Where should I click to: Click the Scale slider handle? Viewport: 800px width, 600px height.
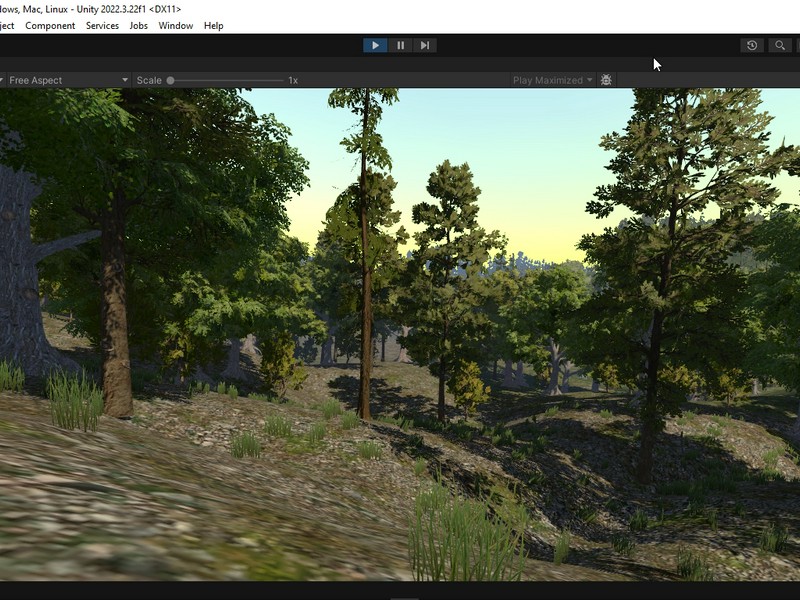[x=171, y=80]
